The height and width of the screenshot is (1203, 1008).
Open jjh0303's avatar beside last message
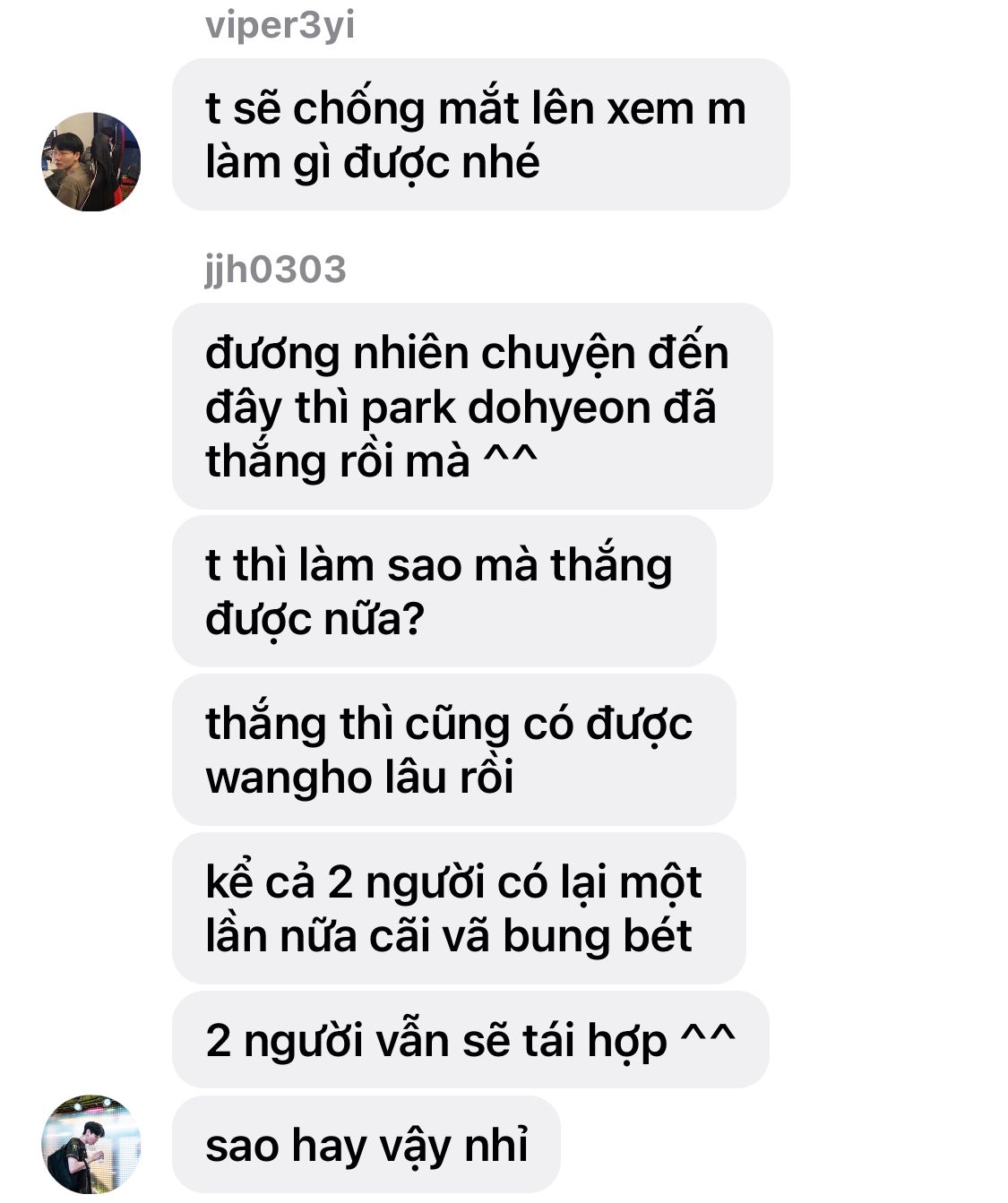(x=90, y=1144)
